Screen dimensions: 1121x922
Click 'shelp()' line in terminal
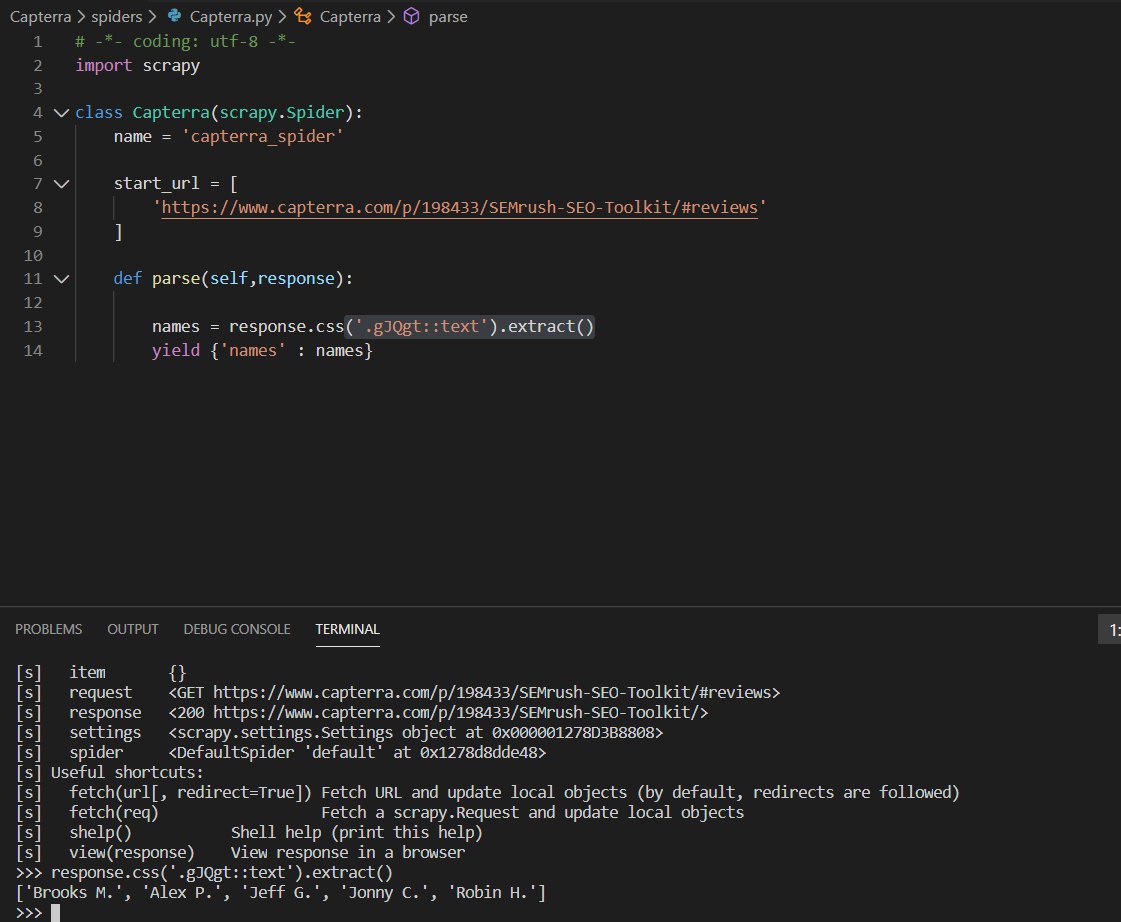pyautogui.click(x=101, y=833)
